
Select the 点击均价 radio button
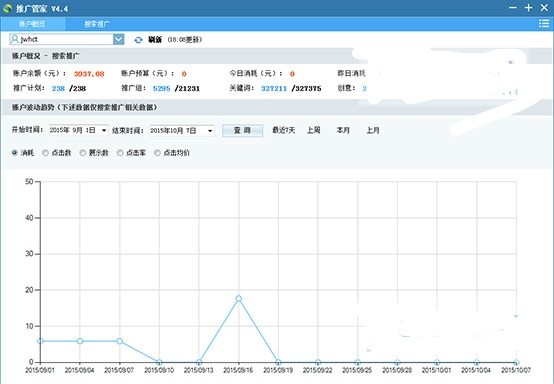pyautogui.click(x=157, y=153)
